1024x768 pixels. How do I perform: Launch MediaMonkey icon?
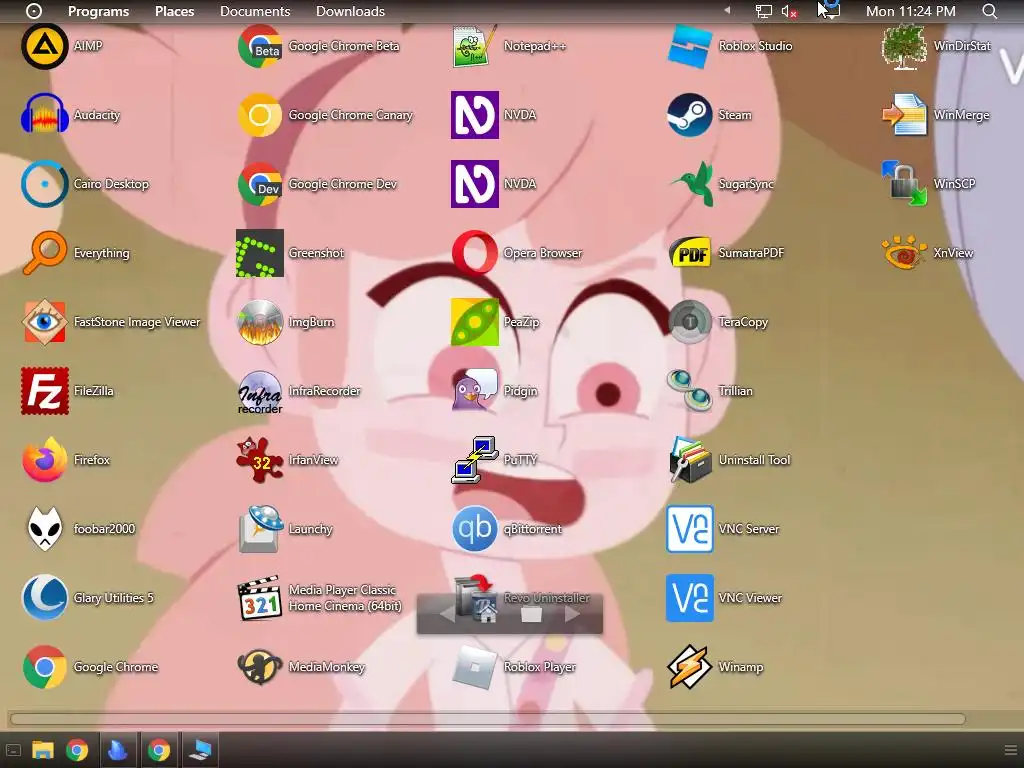tap(259, 667)
